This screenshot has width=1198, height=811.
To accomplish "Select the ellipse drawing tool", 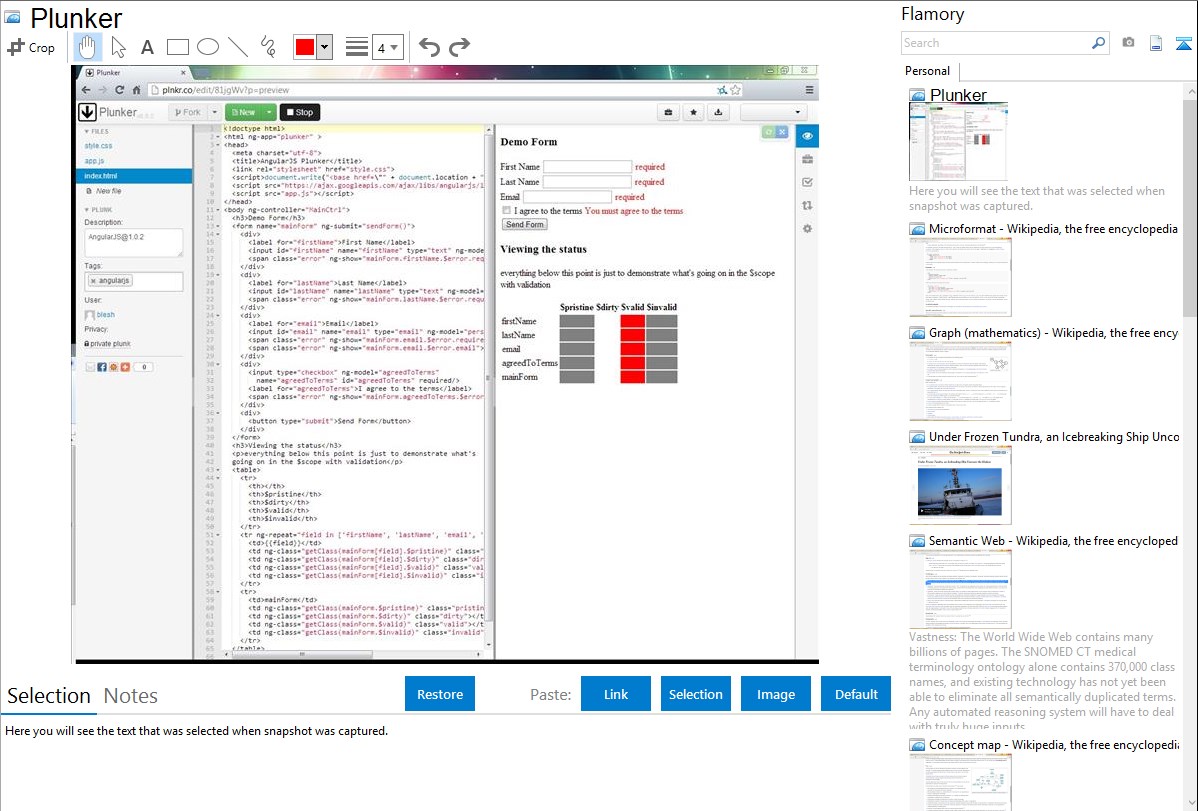I will coord(208,47).
